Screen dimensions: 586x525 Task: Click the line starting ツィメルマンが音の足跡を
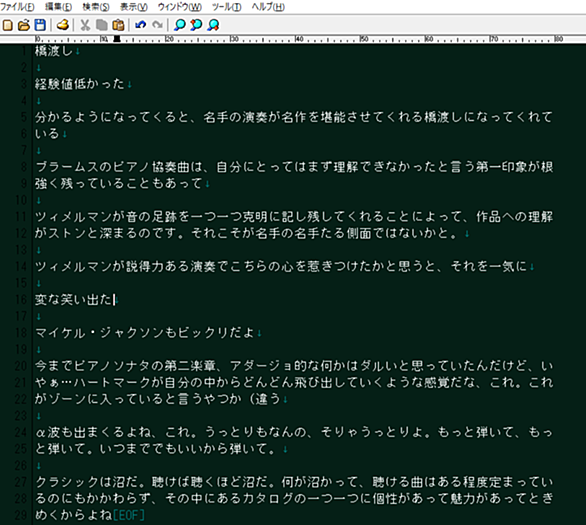coord(294,216)
